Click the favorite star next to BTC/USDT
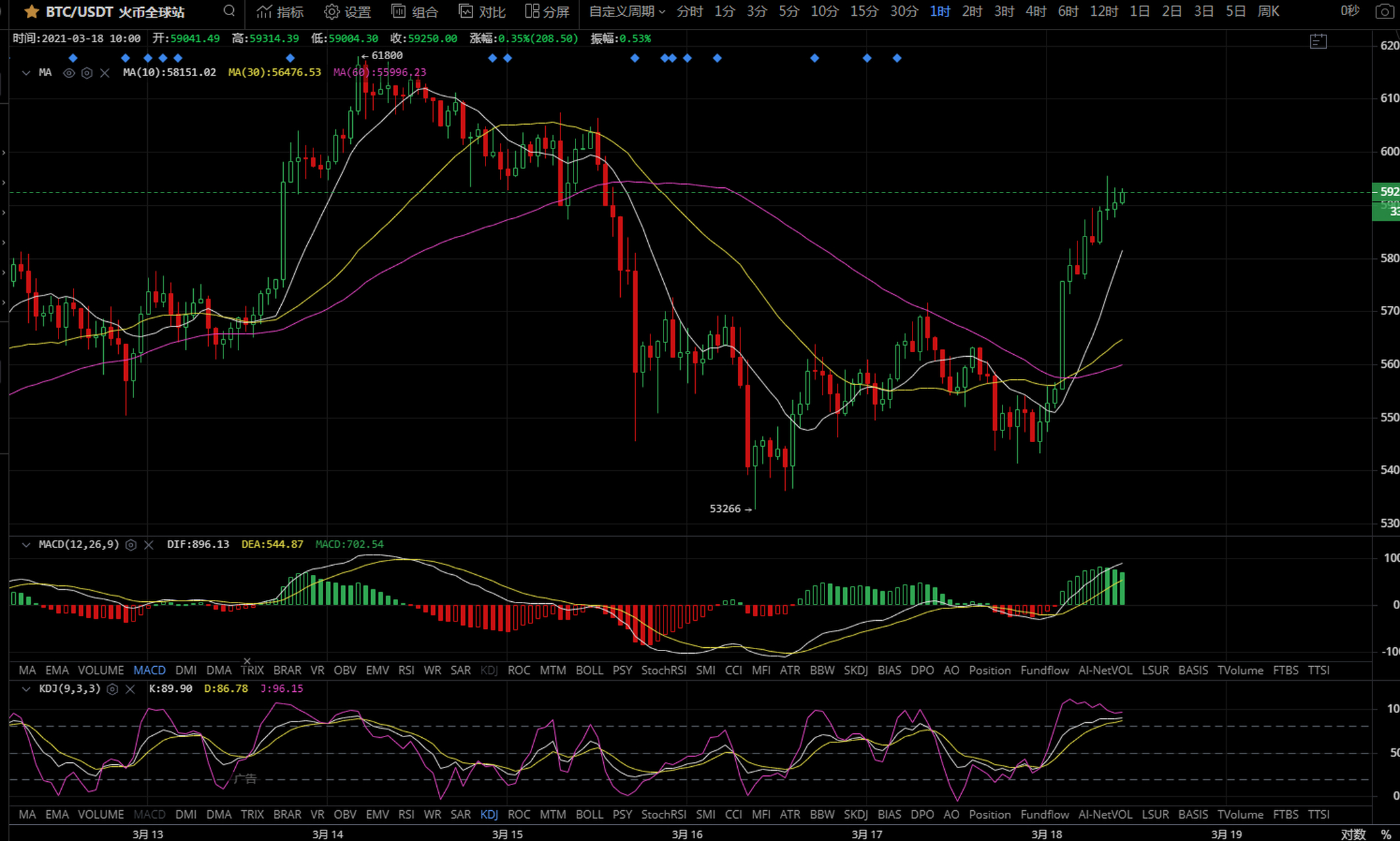The height and width of the screenshot is (841, 1400). click(30, 12)
